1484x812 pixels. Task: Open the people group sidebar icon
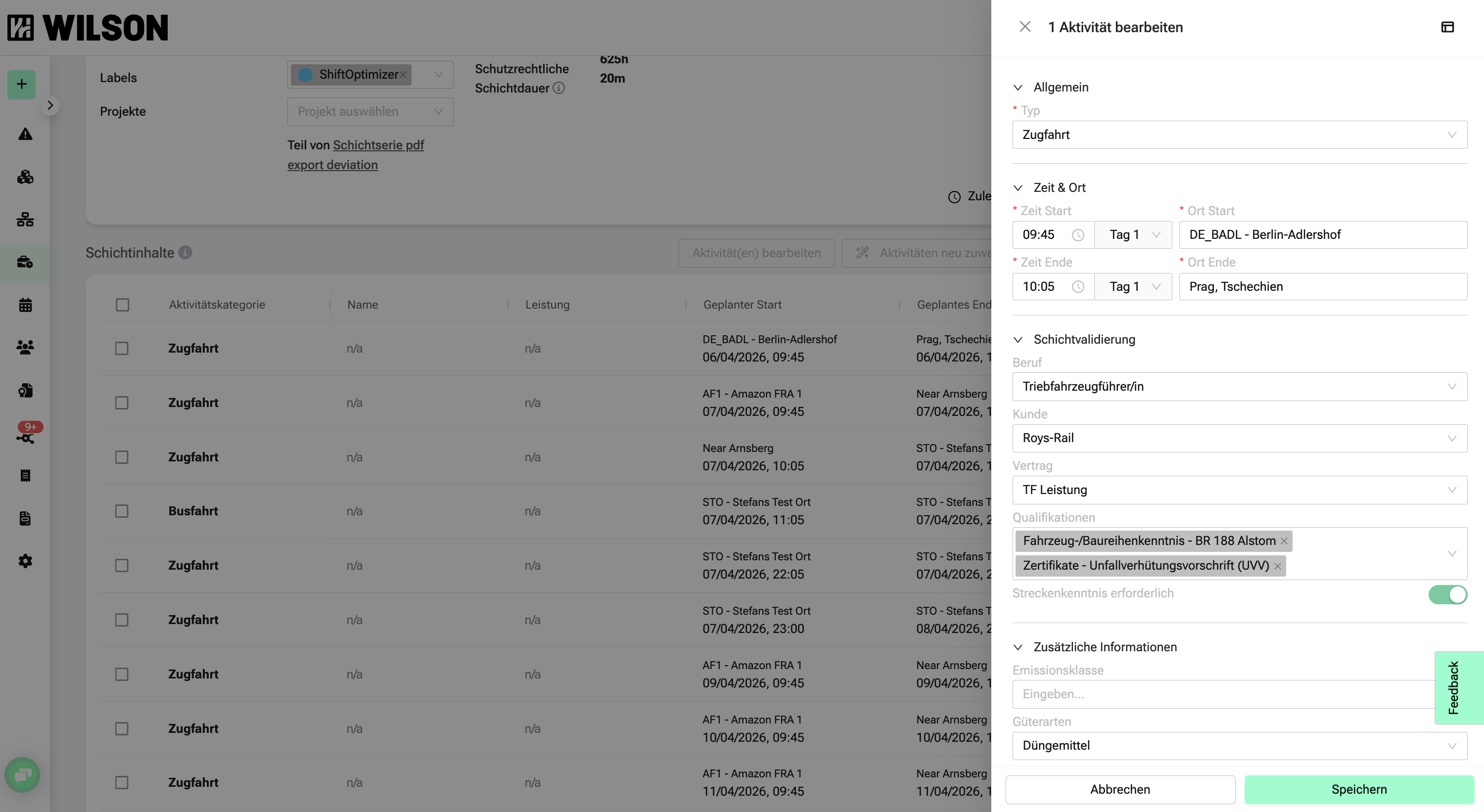pos(25,347)
